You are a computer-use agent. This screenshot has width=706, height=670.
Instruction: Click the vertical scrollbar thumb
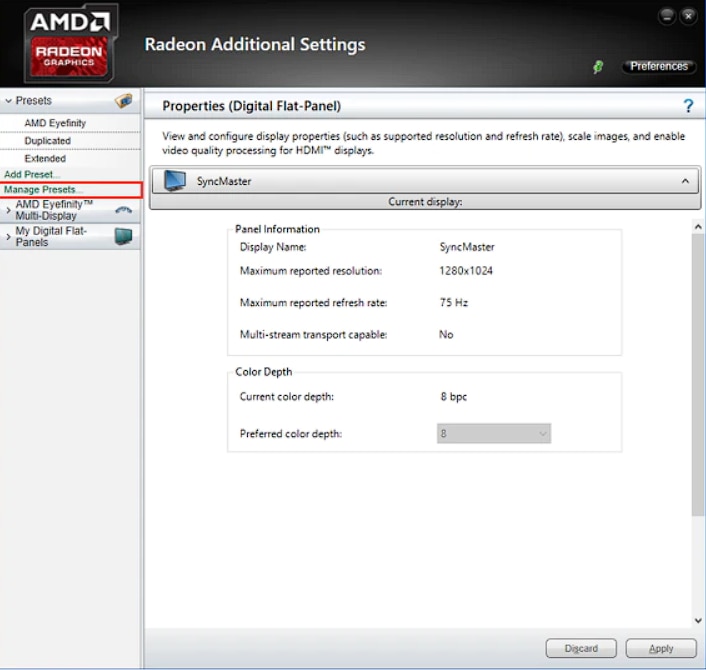698,374
